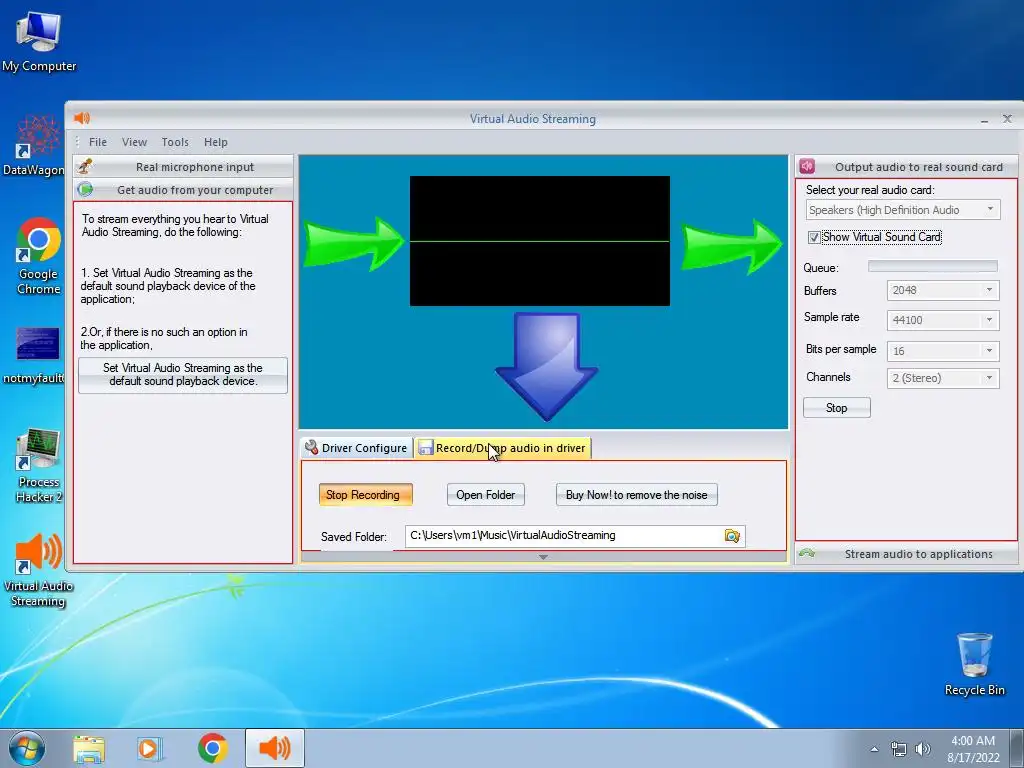
Task: Click the left green input arrow
Action: 353,243
